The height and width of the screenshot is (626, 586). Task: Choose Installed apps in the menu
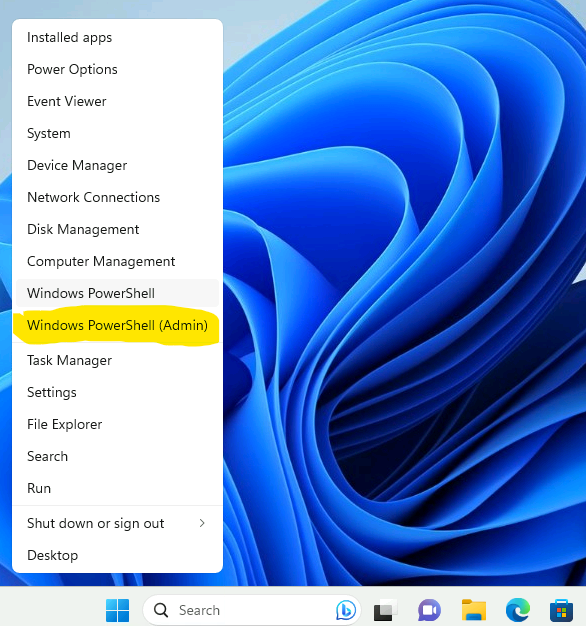[117, 38]
